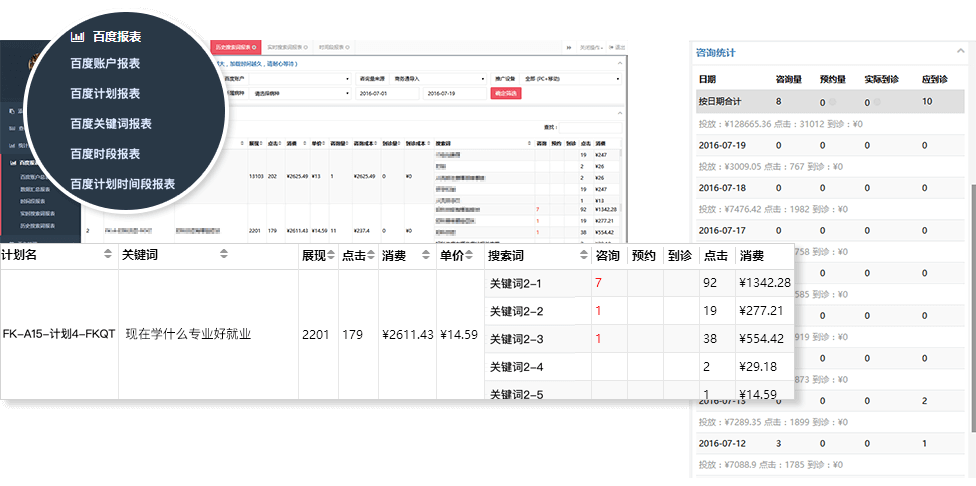Screen dimensions: 976x486
Task: Open 百度账户报表 in the menu
Action: [105, 64]
